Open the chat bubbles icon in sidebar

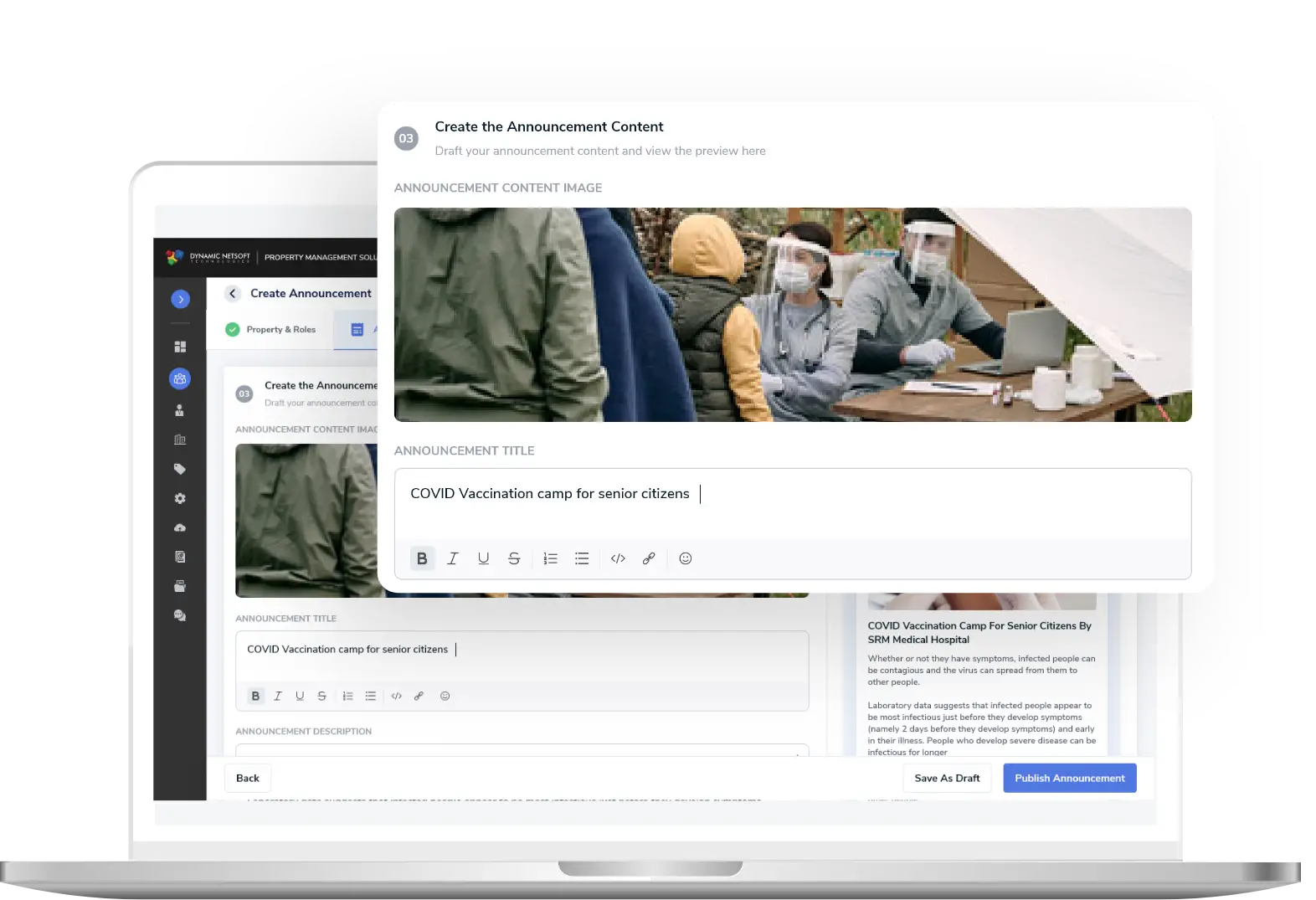[x=180, y=615]
